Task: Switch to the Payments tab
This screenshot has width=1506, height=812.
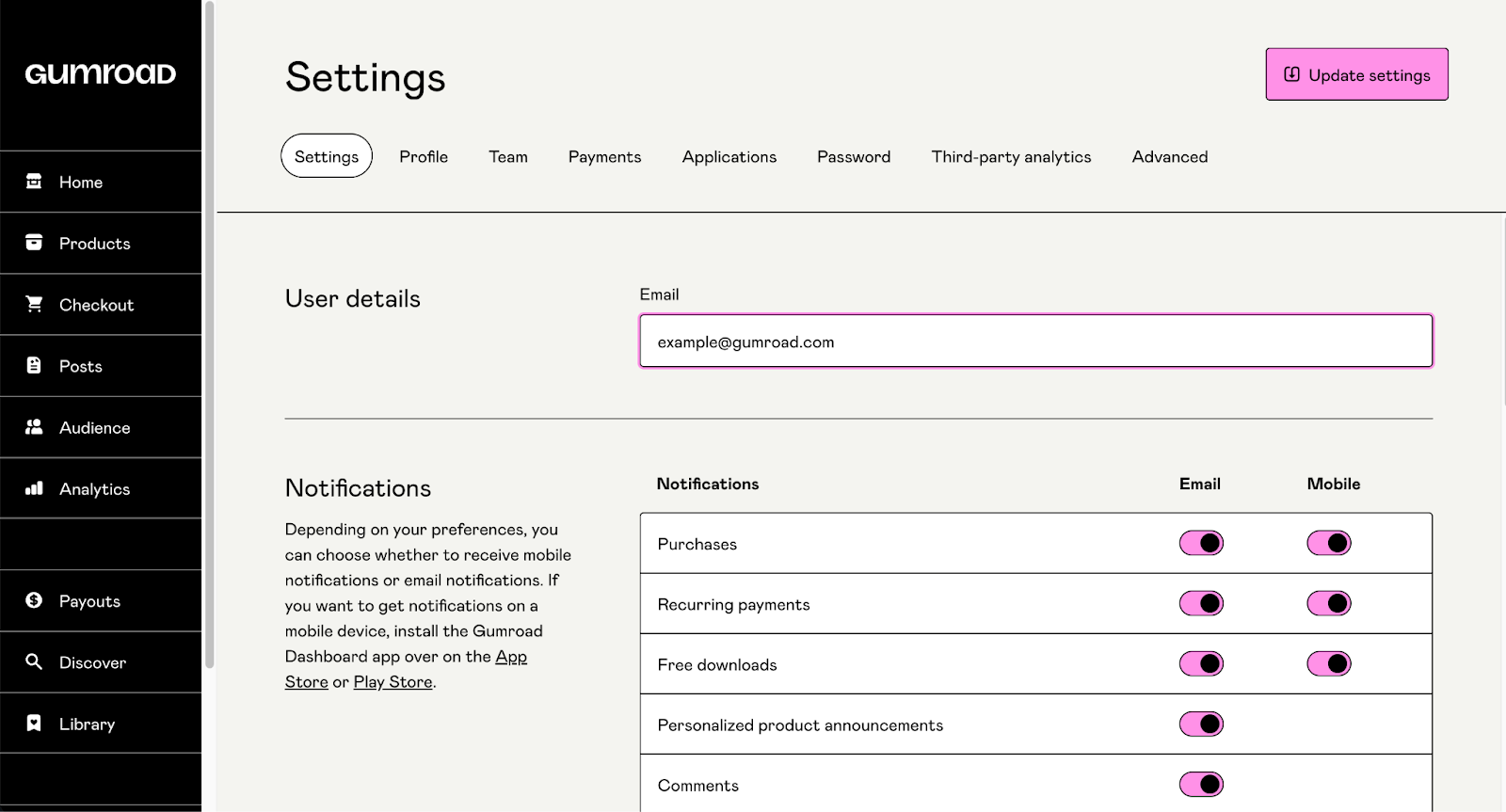Action: tap(604, 156)
